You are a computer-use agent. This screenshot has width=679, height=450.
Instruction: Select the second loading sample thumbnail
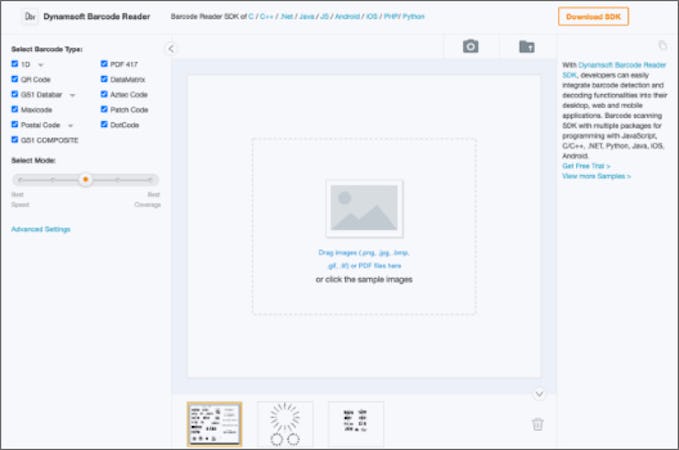(x=285, y=424)
